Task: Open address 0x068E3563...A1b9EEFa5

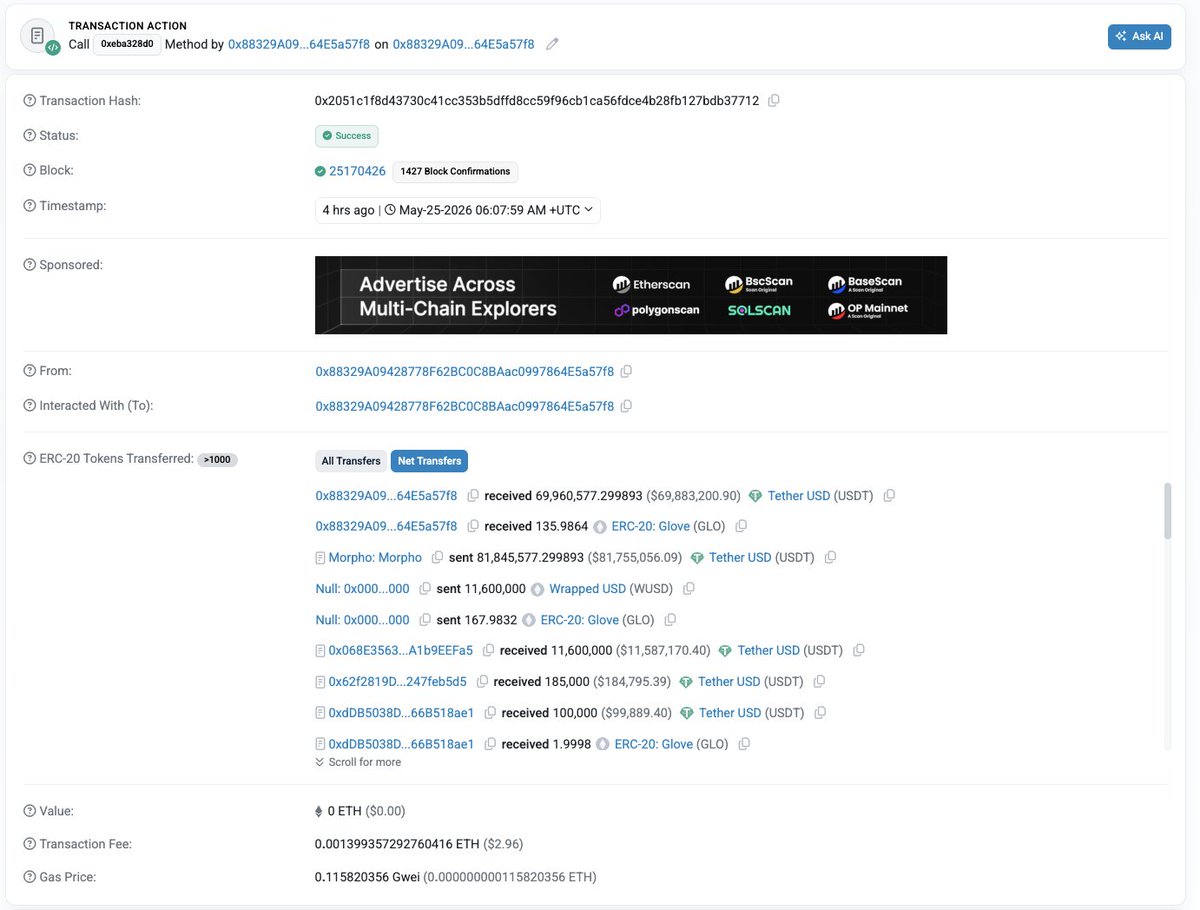Action: click(400, 650)
